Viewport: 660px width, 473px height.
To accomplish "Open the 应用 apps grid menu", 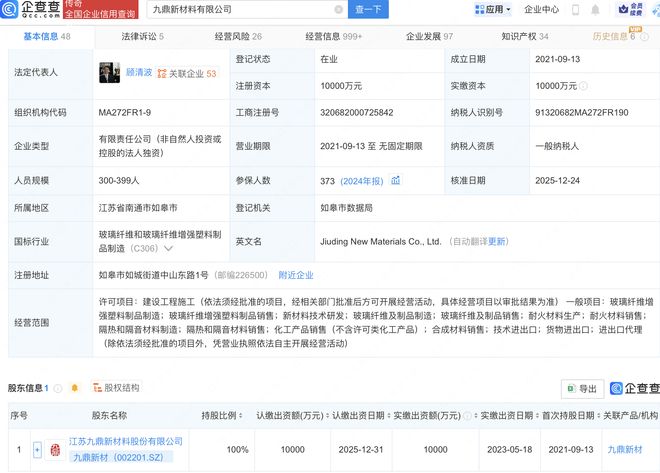I will 490,9.
